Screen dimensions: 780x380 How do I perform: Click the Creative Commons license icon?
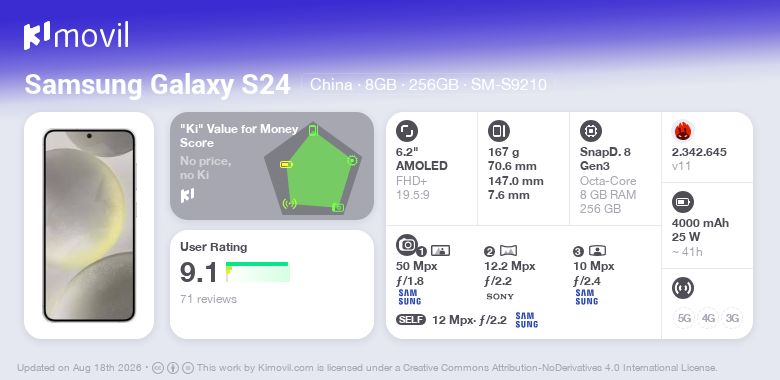tap(158, 368)
